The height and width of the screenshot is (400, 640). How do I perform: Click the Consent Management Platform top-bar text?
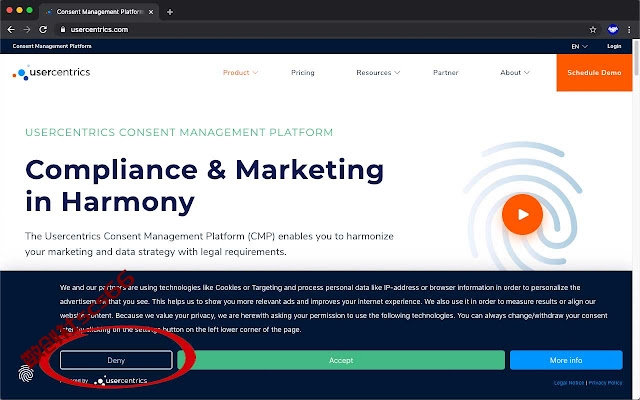coord(52,46)
